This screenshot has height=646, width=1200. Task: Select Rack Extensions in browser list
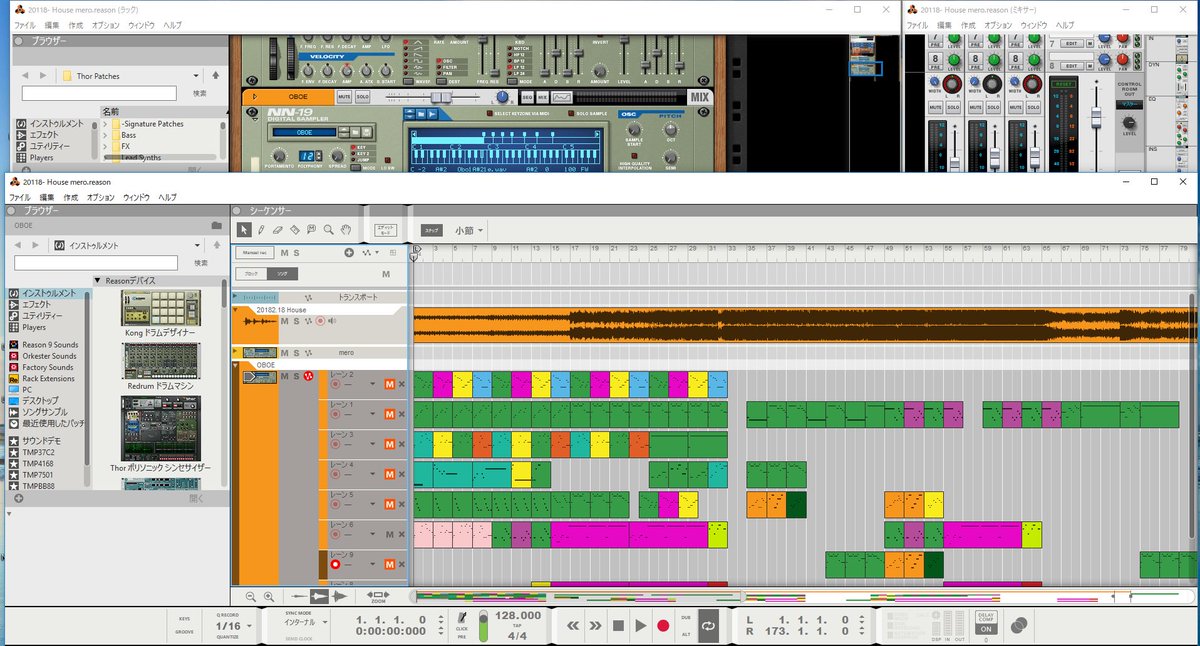(48, 378)
